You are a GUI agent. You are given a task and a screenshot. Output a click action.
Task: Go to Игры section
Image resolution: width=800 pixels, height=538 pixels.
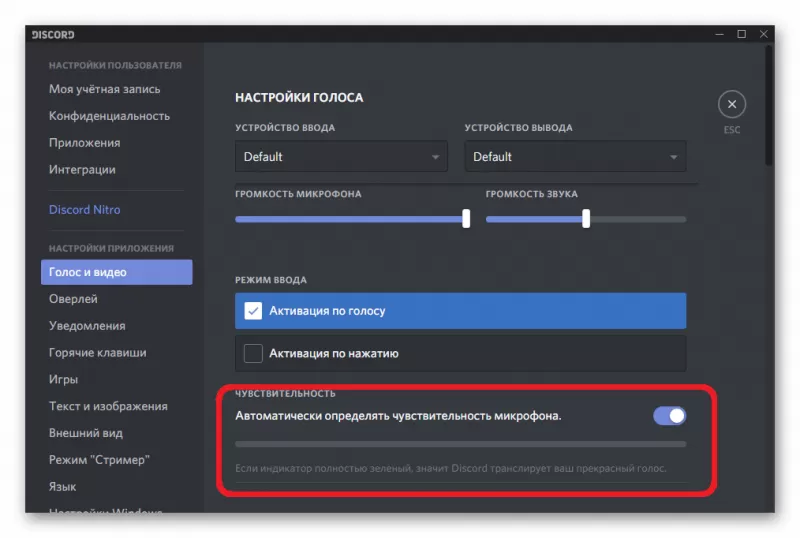[x=63, y=379]
